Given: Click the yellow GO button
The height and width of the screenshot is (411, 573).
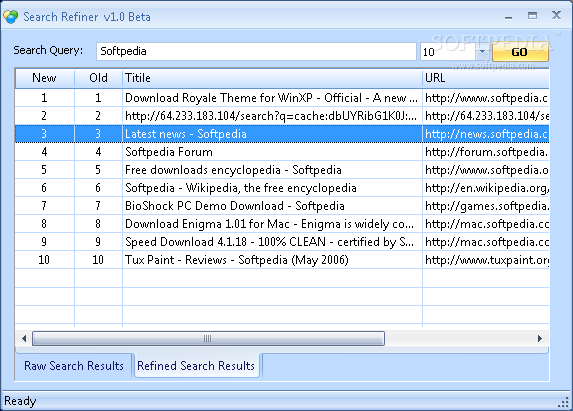Looking at the screenshot, I should coord(520,52).
